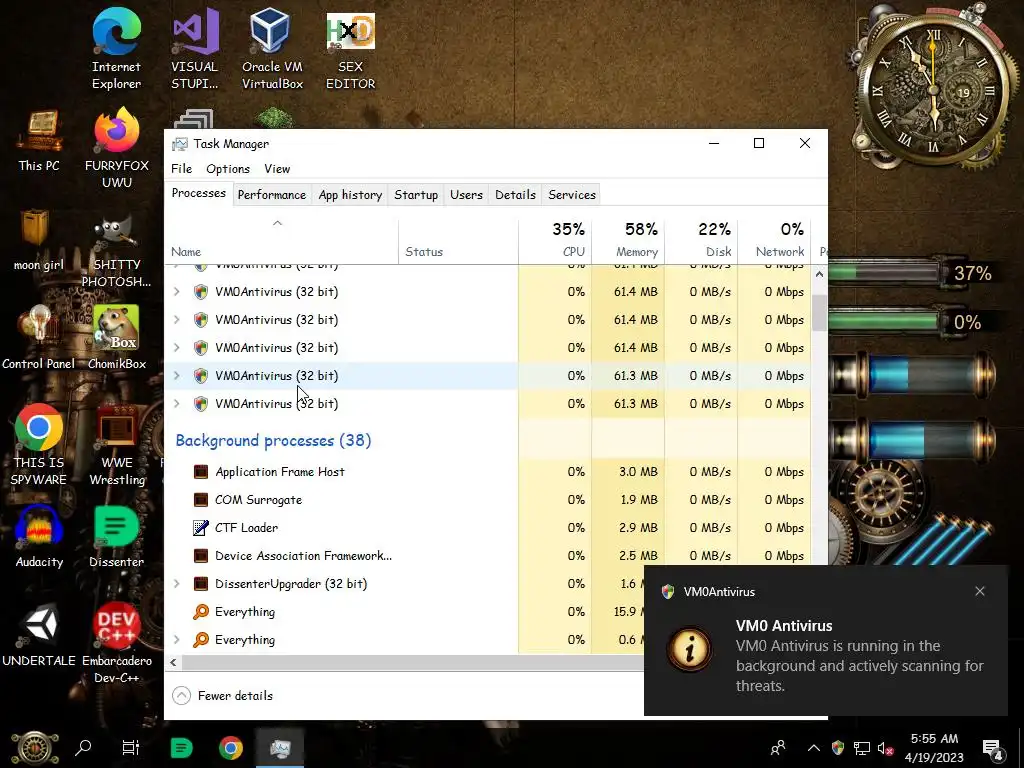Open the WWE Wrestling desktop icon
1024x768 pixels.
(117, 445)
